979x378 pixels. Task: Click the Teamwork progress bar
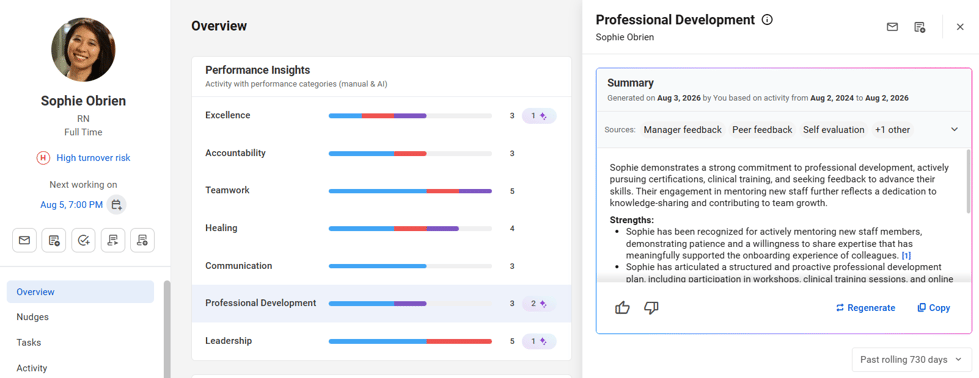pyautogui.click(x=410, y=191)
